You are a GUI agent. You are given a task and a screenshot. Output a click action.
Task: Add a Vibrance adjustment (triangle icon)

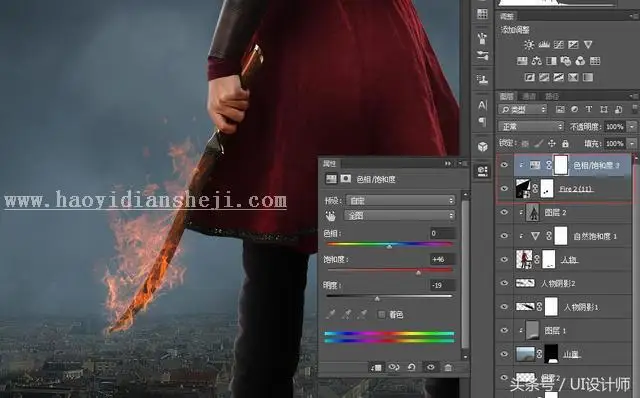tap(588, 44)
